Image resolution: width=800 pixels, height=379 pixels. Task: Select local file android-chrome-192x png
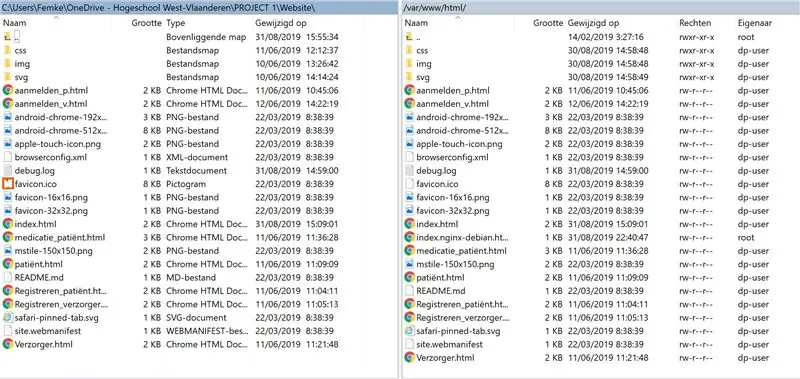62,117
